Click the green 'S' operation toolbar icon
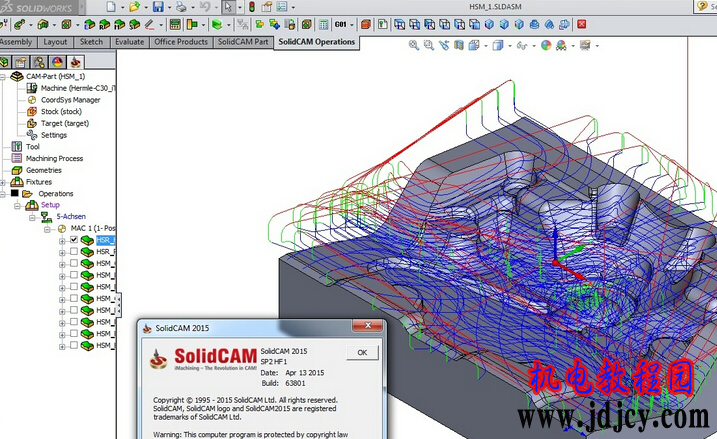This screenshot has height=439, width=717. click(x=134, y=25)
